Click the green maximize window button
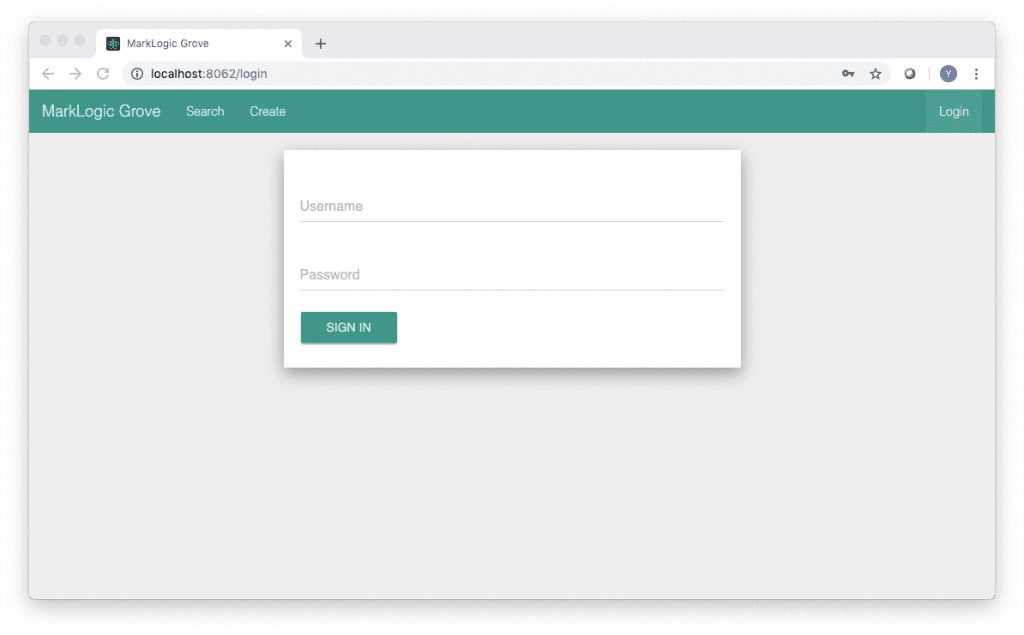The width and height of the screenshot is (1024, 635). click(80, 41)
